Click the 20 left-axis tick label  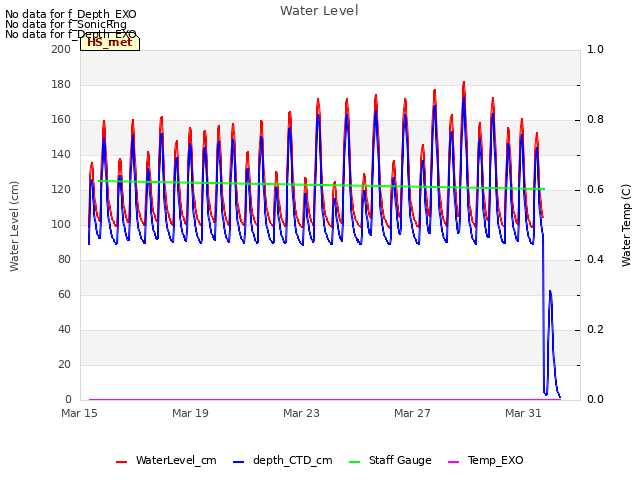coord(64,364)
